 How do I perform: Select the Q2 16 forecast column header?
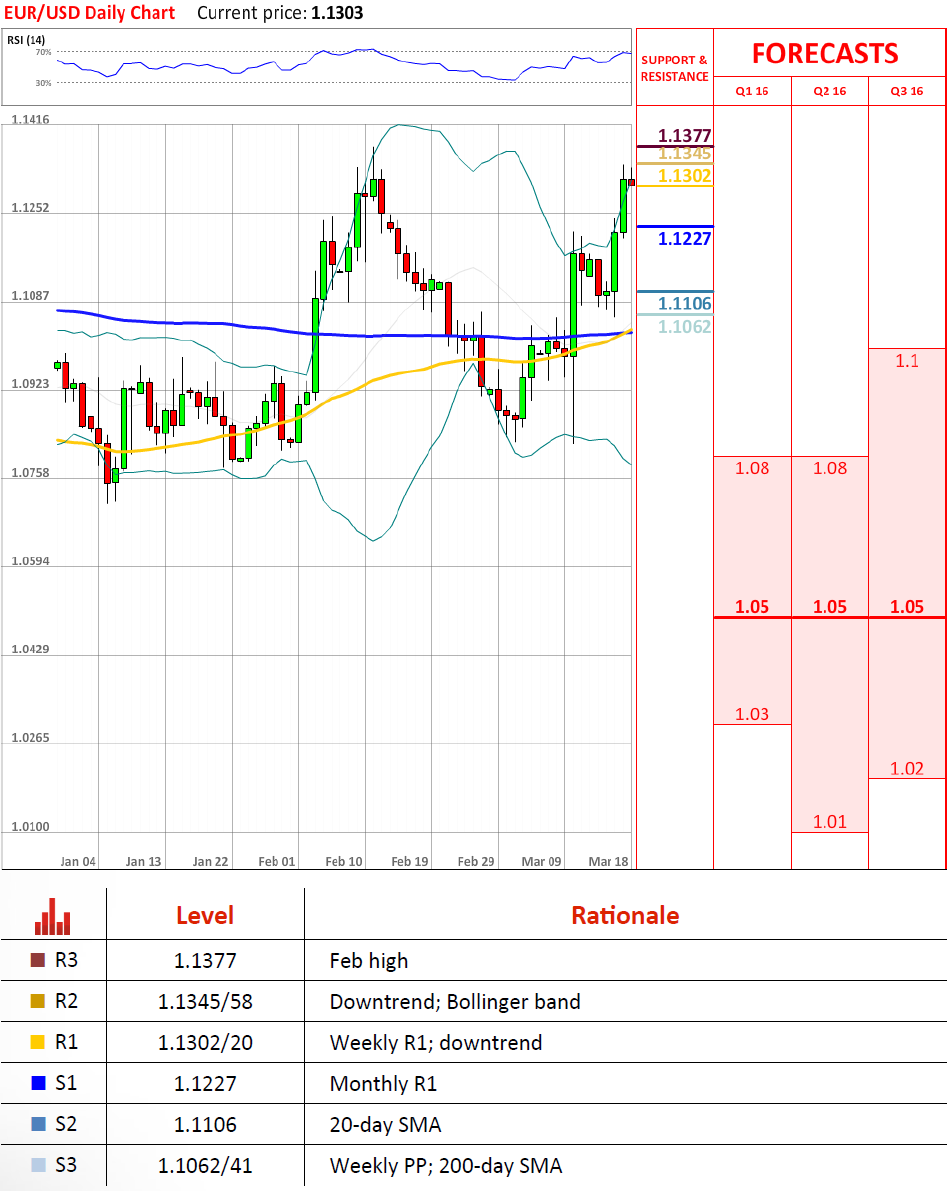point(830,91)
